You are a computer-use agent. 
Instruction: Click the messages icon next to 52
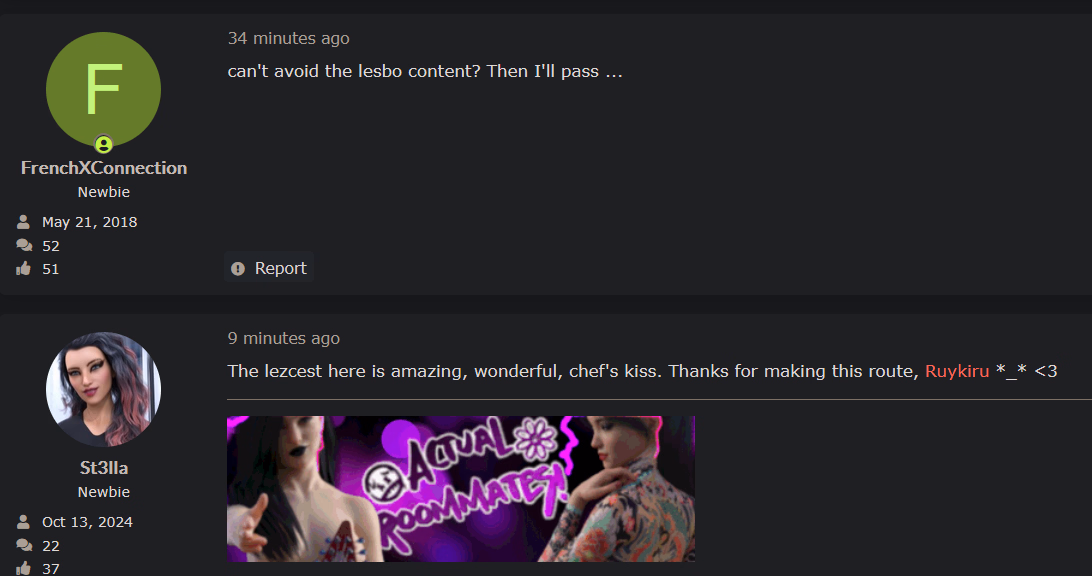click(24, 245)
